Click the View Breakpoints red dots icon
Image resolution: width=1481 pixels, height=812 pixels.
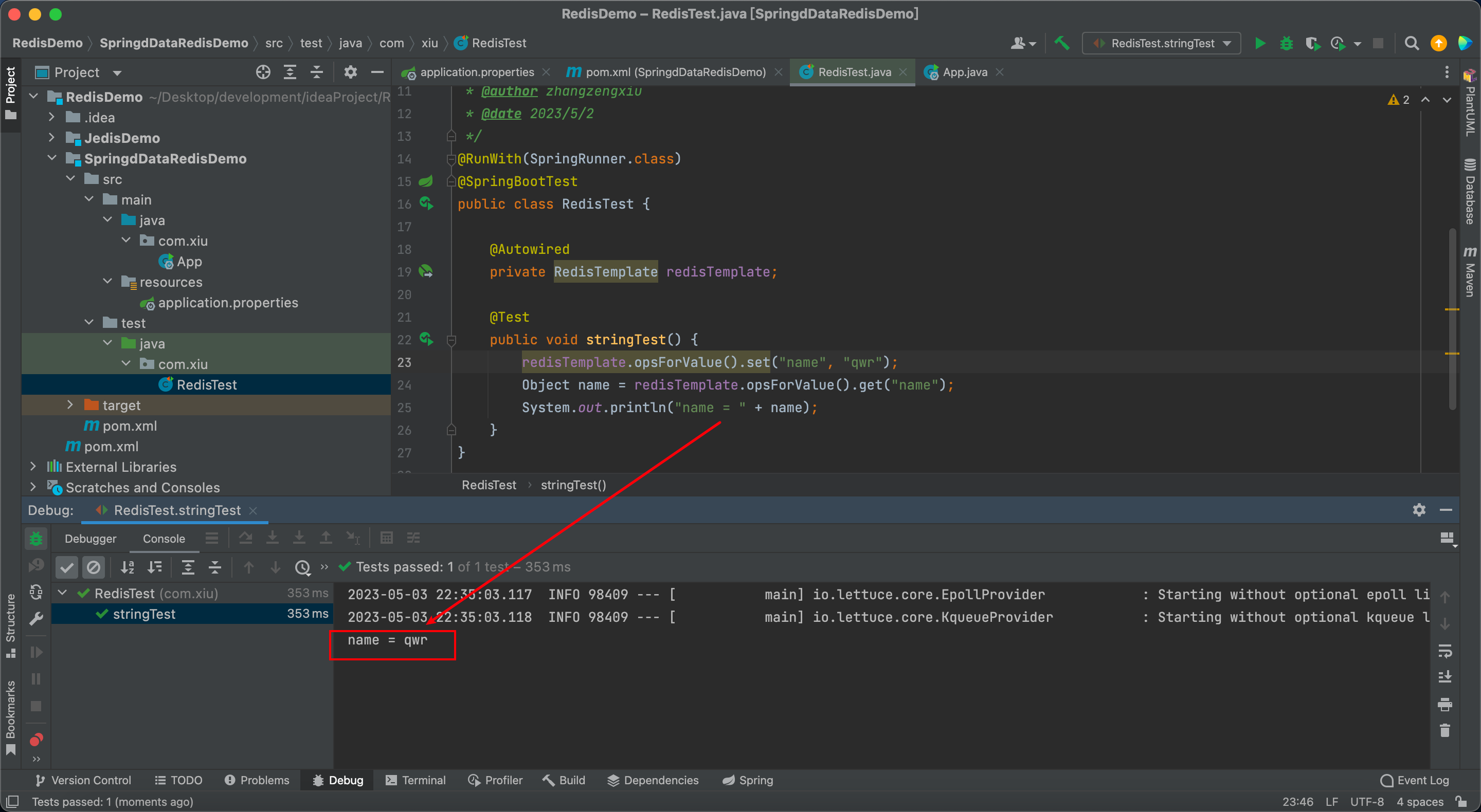pyautogui.click(x=36, y=739)
